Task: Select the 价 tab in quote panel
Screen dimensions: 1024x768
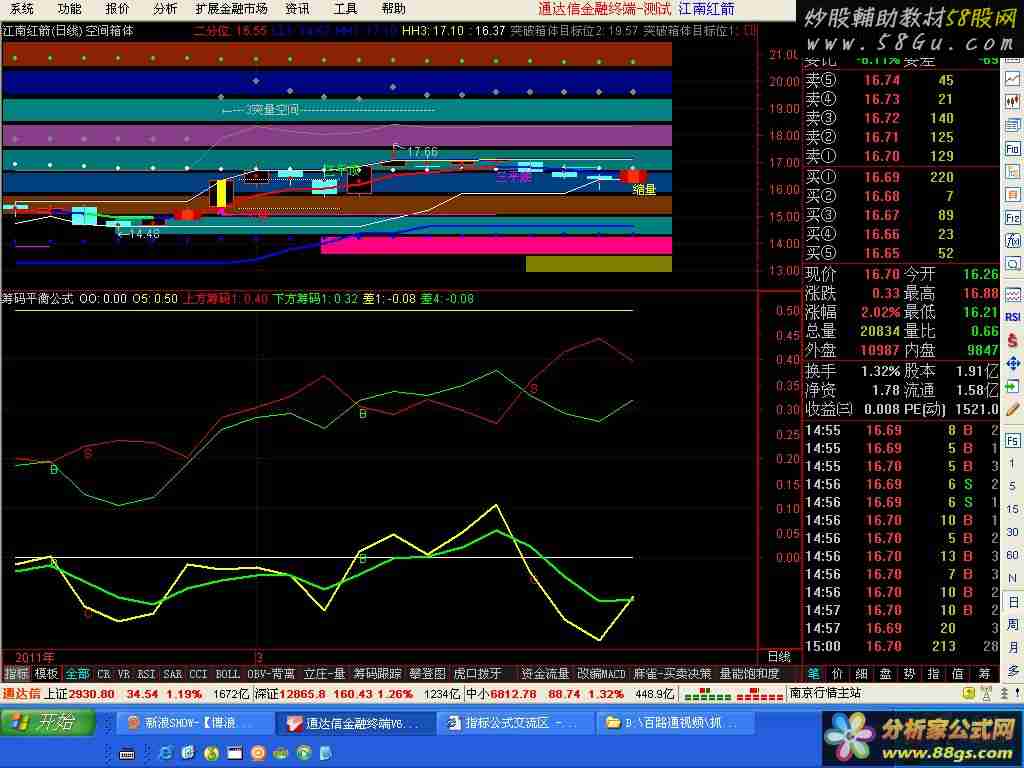Action: tap(838, 673)
